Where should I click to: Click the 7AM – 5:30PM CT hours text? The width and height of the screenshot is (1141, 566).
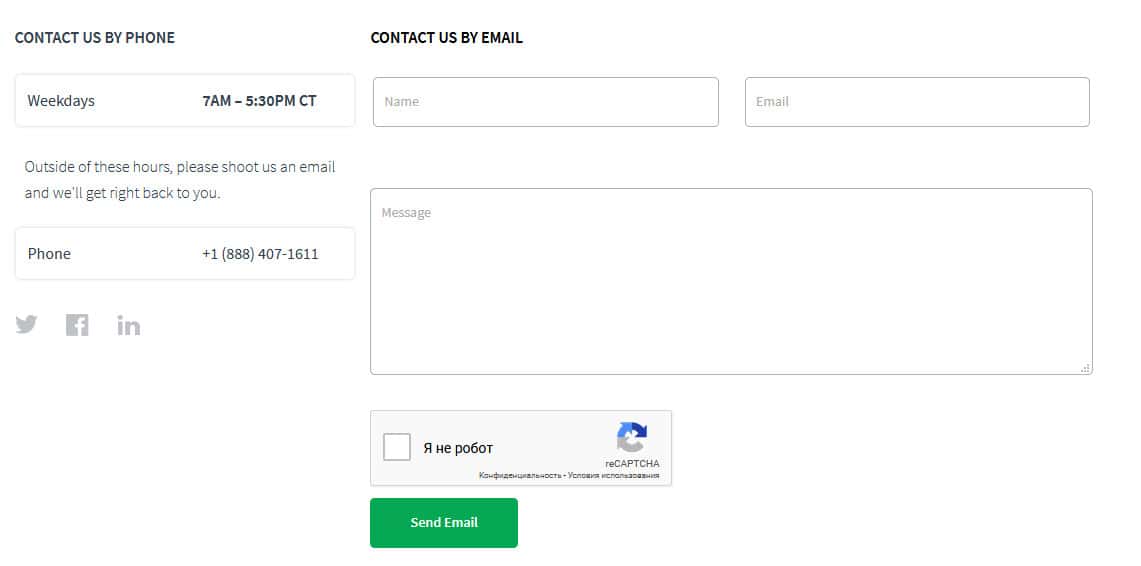(x=259, y=101)
